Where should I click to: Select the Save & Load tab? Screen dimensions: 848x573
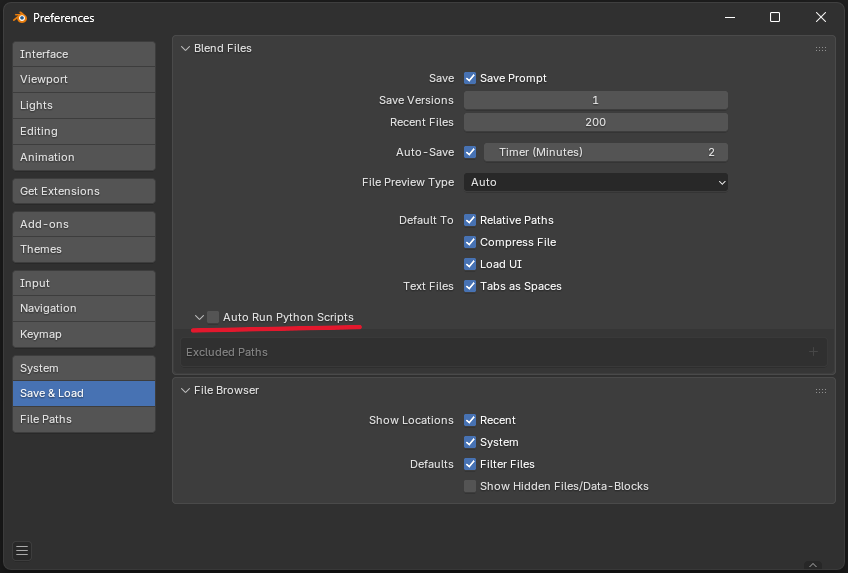click(84, 394)
